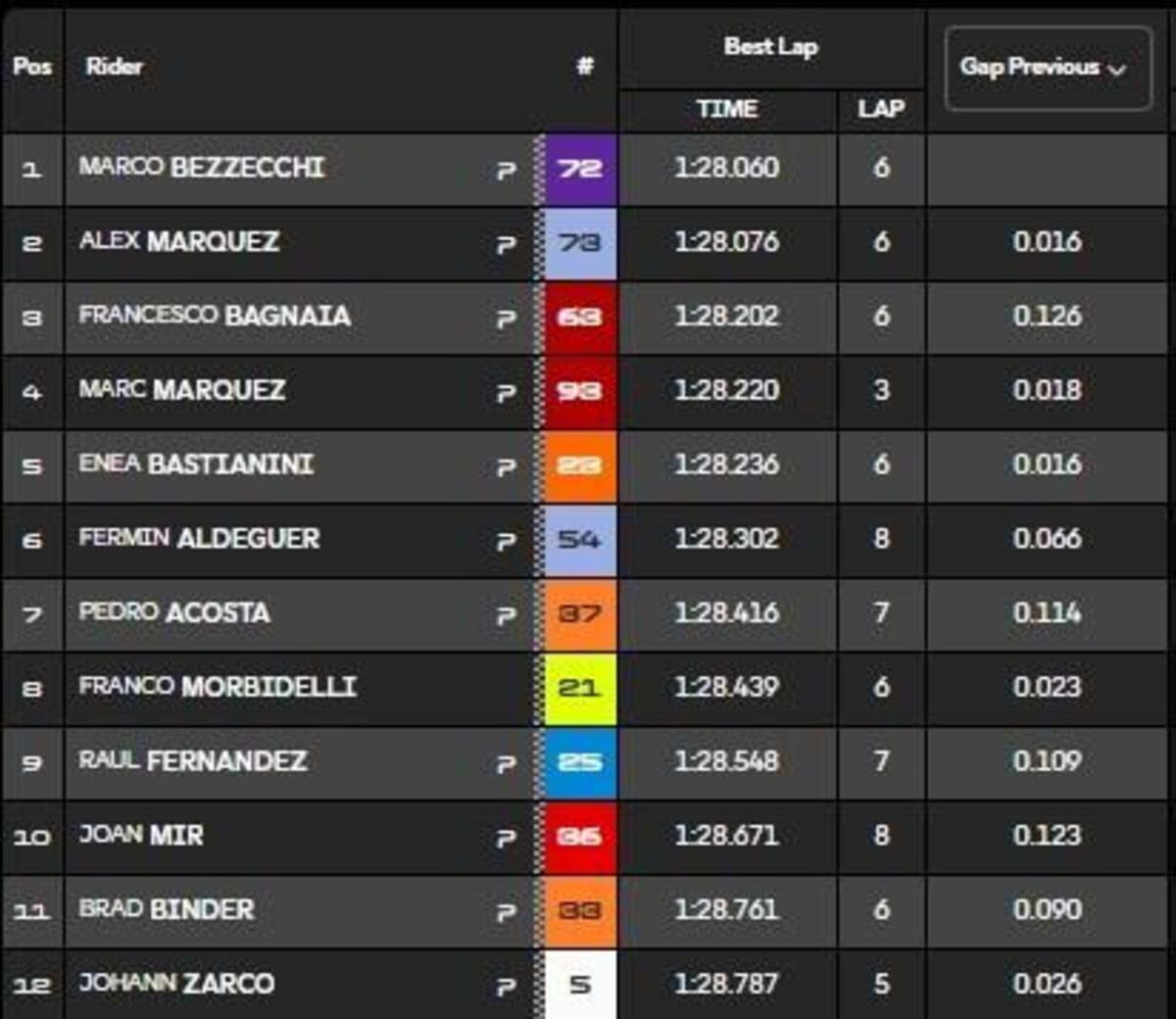Open rider Fermin Aldeguer's name link
1176x1019 pixels.
[199, 539]
